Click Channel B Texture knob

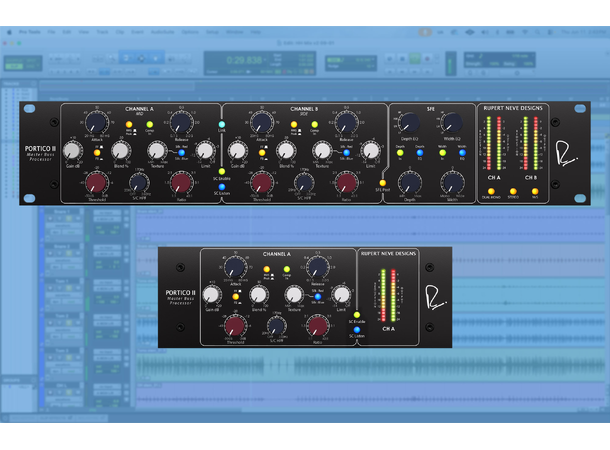point(322,151)
